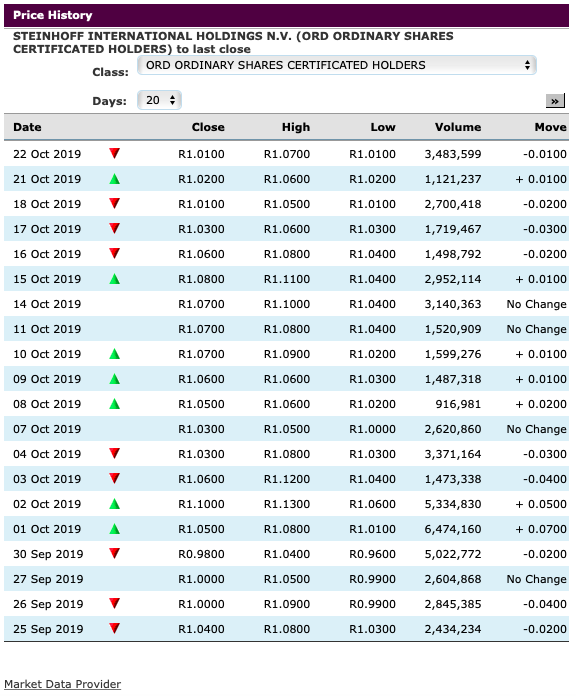576x696 pixels.
Task: Select volume 2,700,418 on 18 Oct
Action: pos(453,204)
